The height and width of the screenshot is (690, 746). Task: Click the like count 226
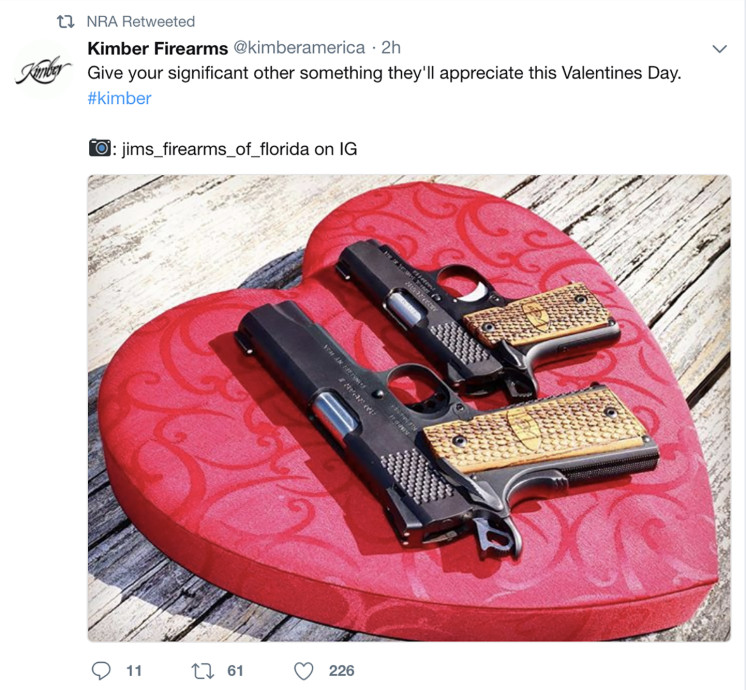click(x=341, y=670)
